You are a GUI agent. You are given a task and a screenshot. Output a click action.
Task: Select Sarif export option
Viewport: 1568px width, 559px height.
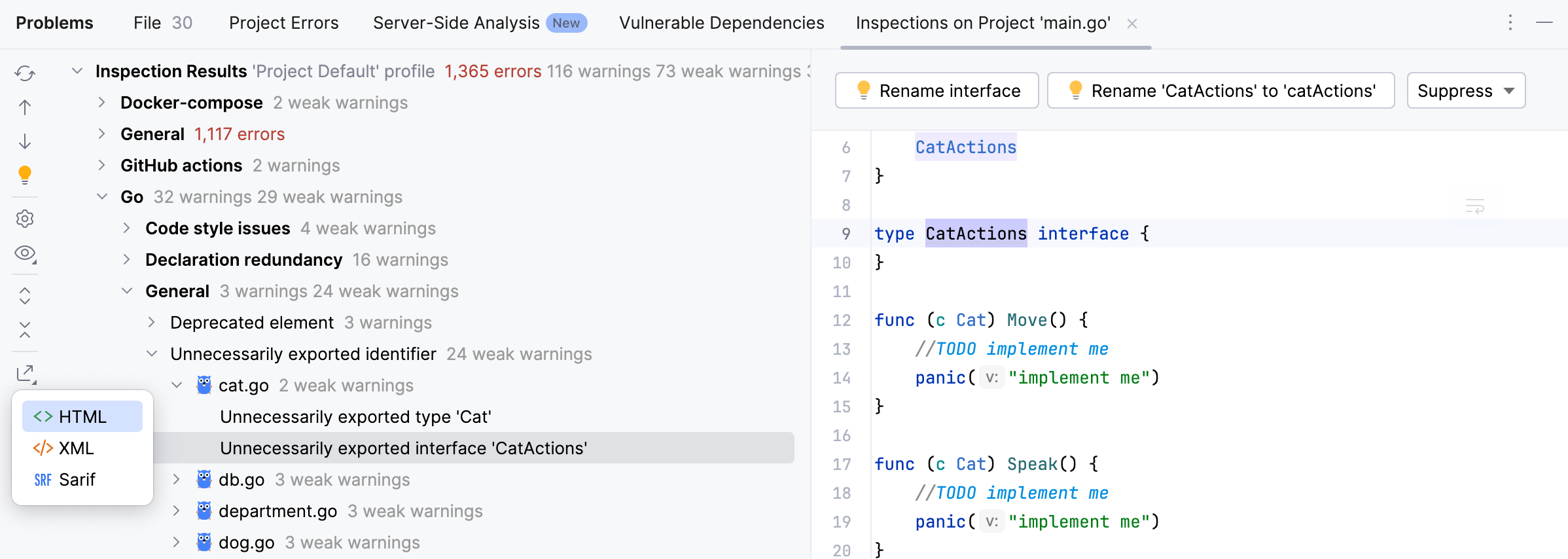pos(77,480)
